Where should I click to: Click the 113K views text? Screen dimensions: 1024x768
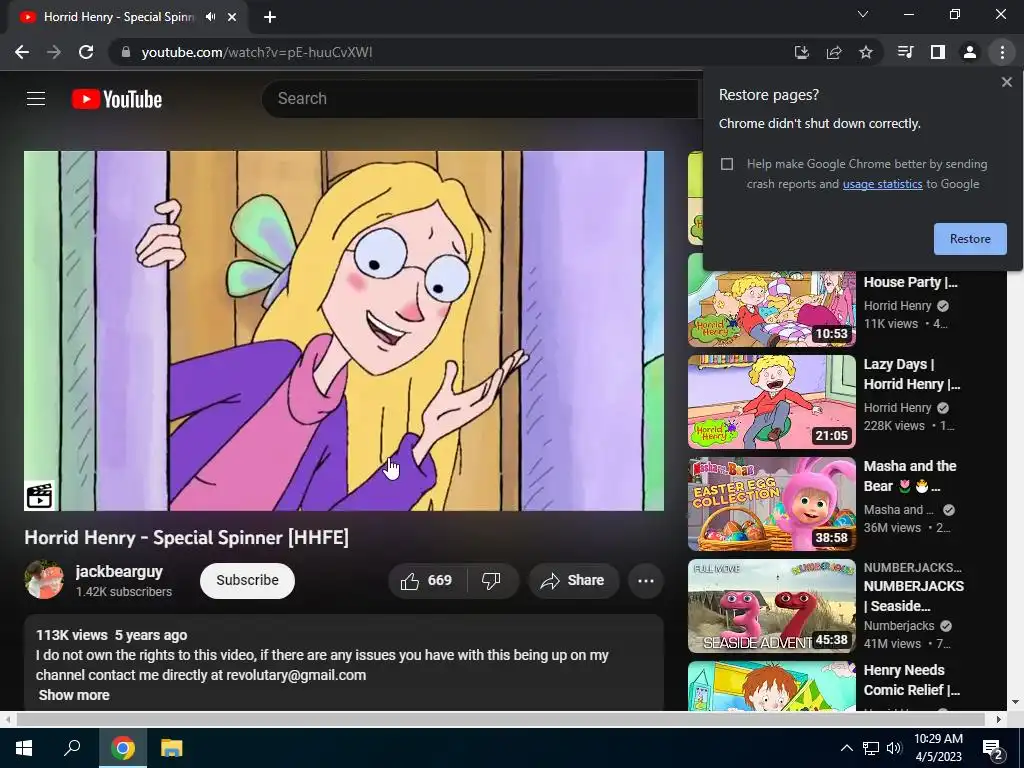click(72, 635)
